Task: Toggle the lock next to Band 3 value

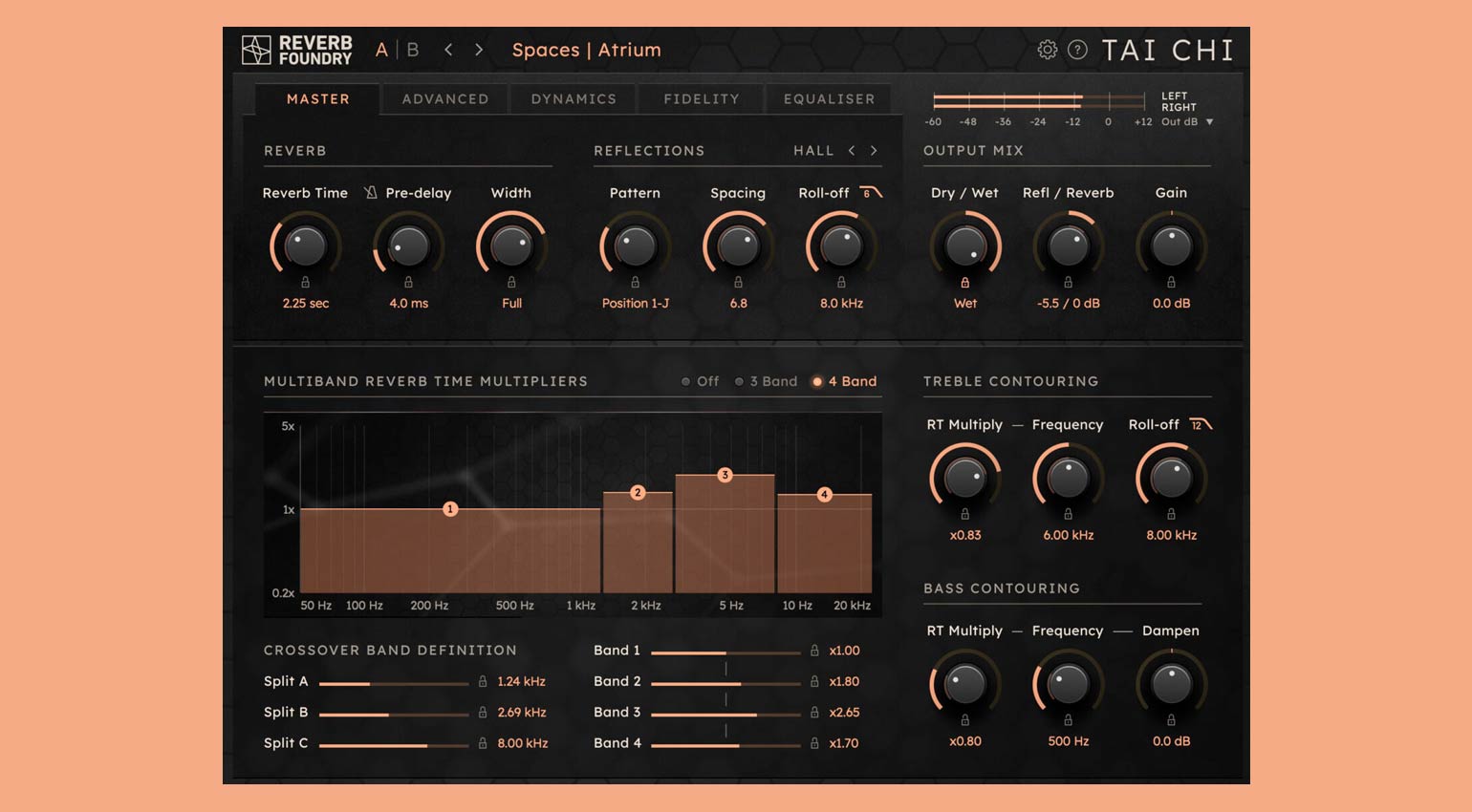Action: pyautogui.click(x=814, y=712)
